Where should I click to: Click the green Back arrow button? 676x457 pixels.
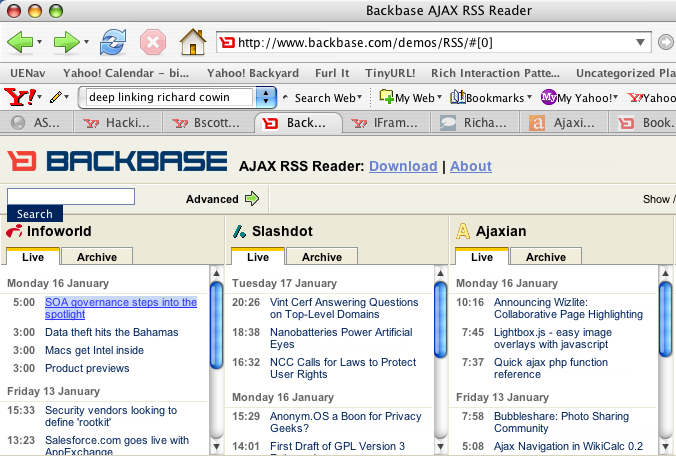pos(21,43)
